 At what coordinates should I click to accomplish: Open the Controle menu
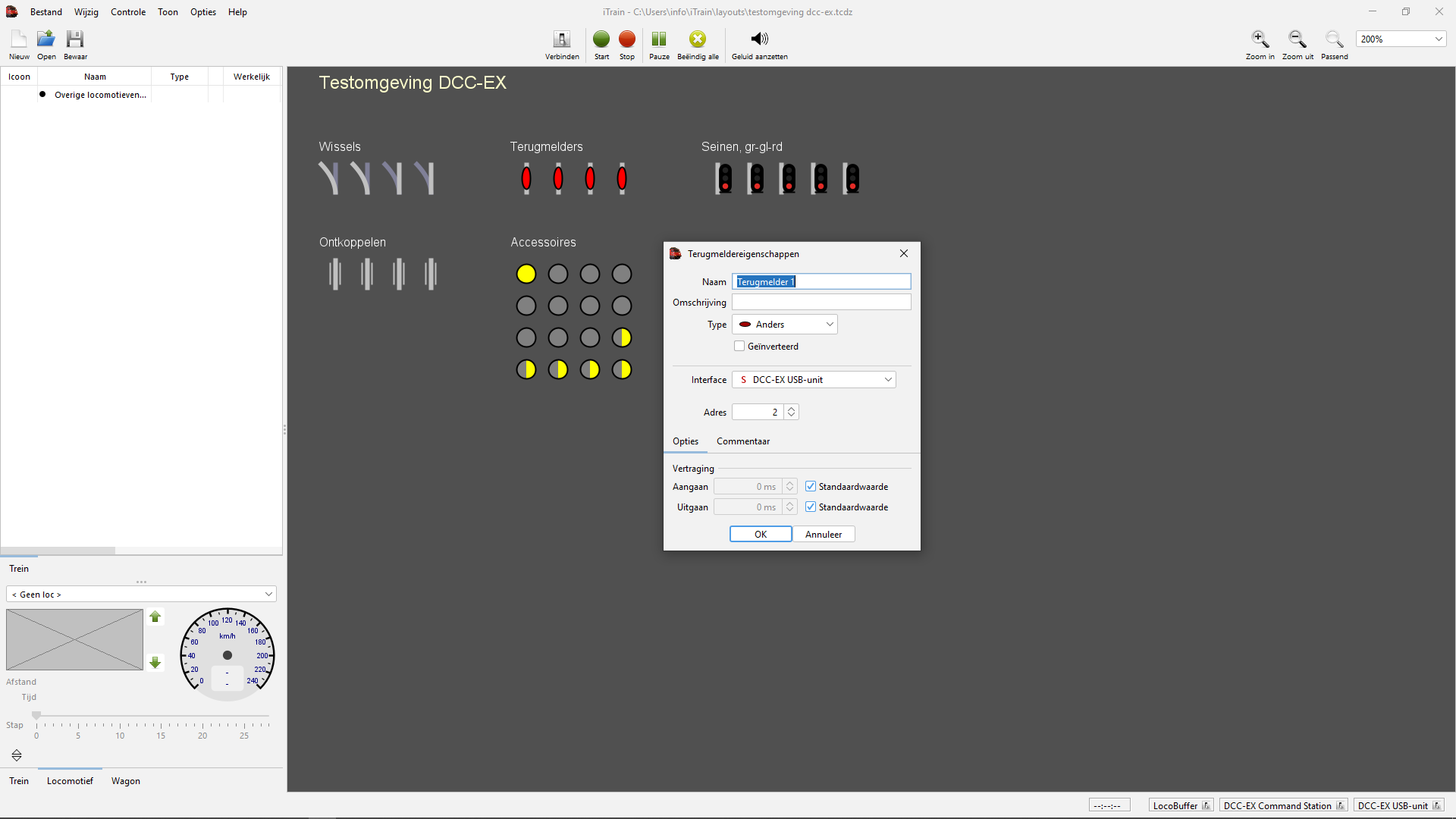(127, 12)
